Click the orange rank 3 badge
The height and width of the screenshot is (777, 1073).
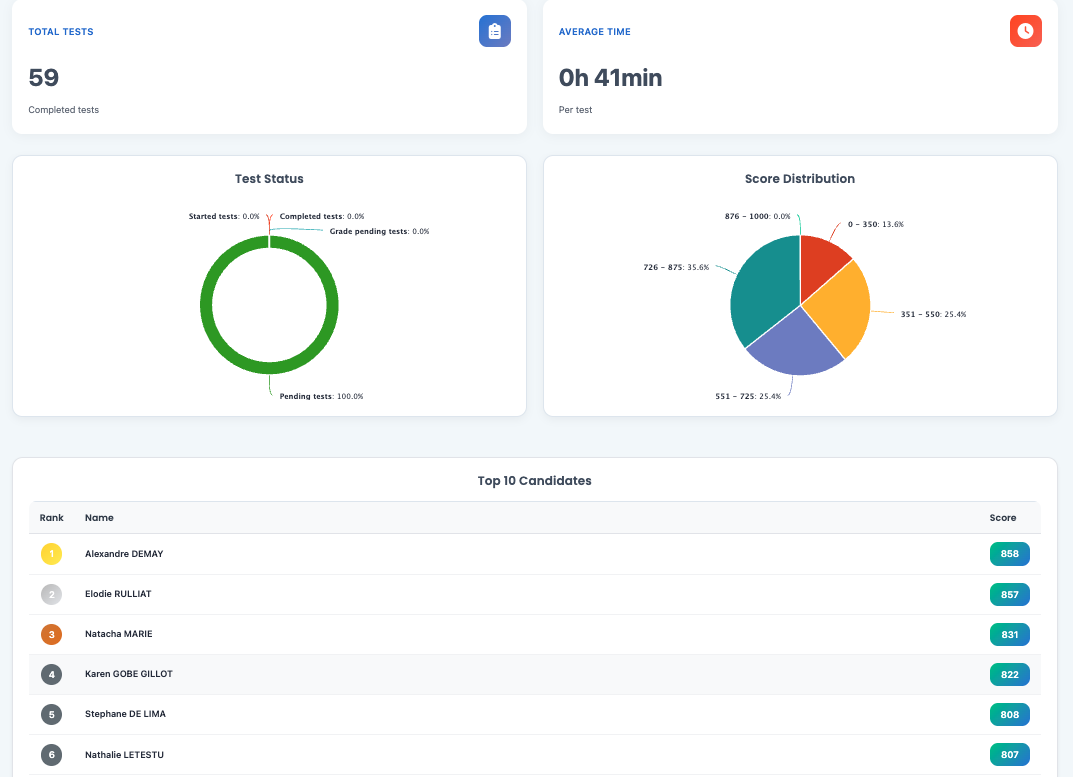51,633
